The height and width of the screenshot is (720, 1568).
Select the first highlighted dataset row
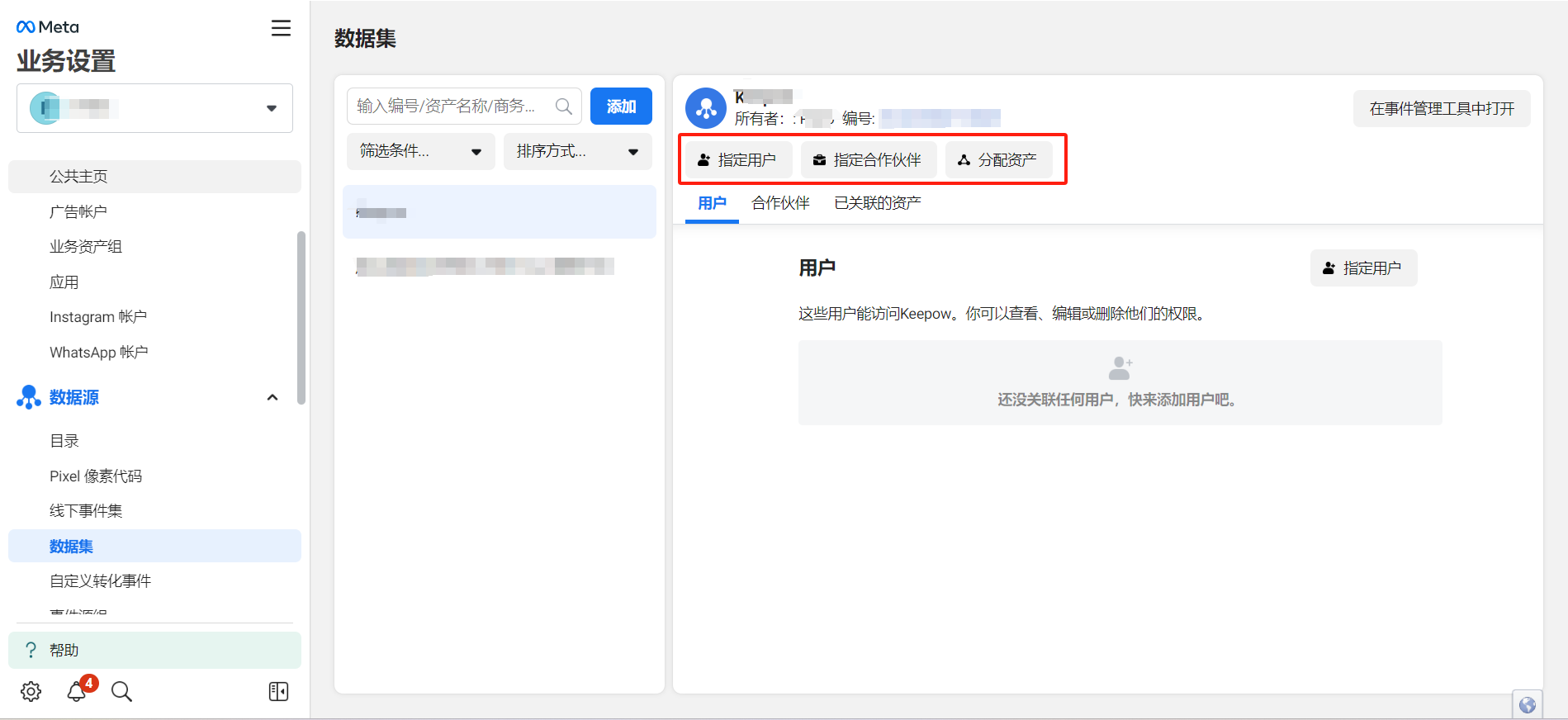(500, 212)
